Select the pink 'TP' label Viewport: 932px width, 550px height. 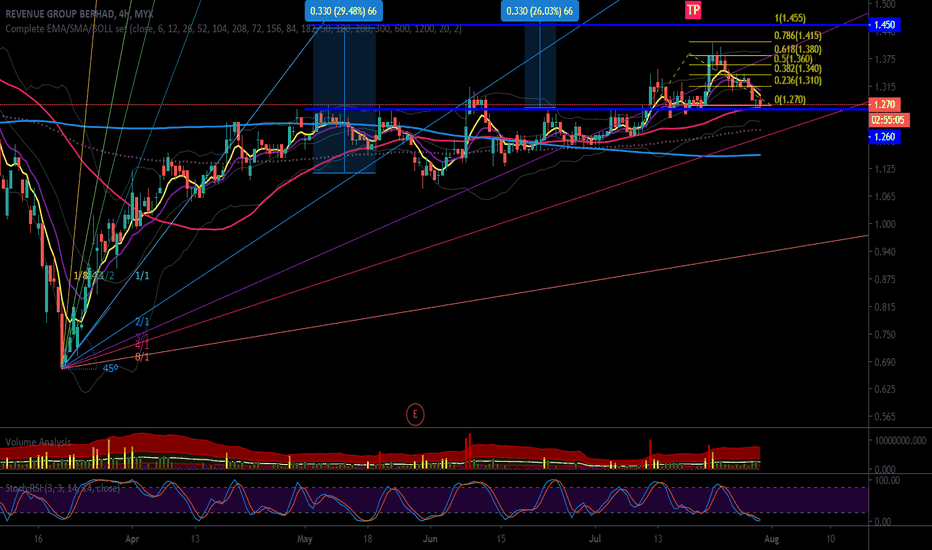(x=693, y=10)
